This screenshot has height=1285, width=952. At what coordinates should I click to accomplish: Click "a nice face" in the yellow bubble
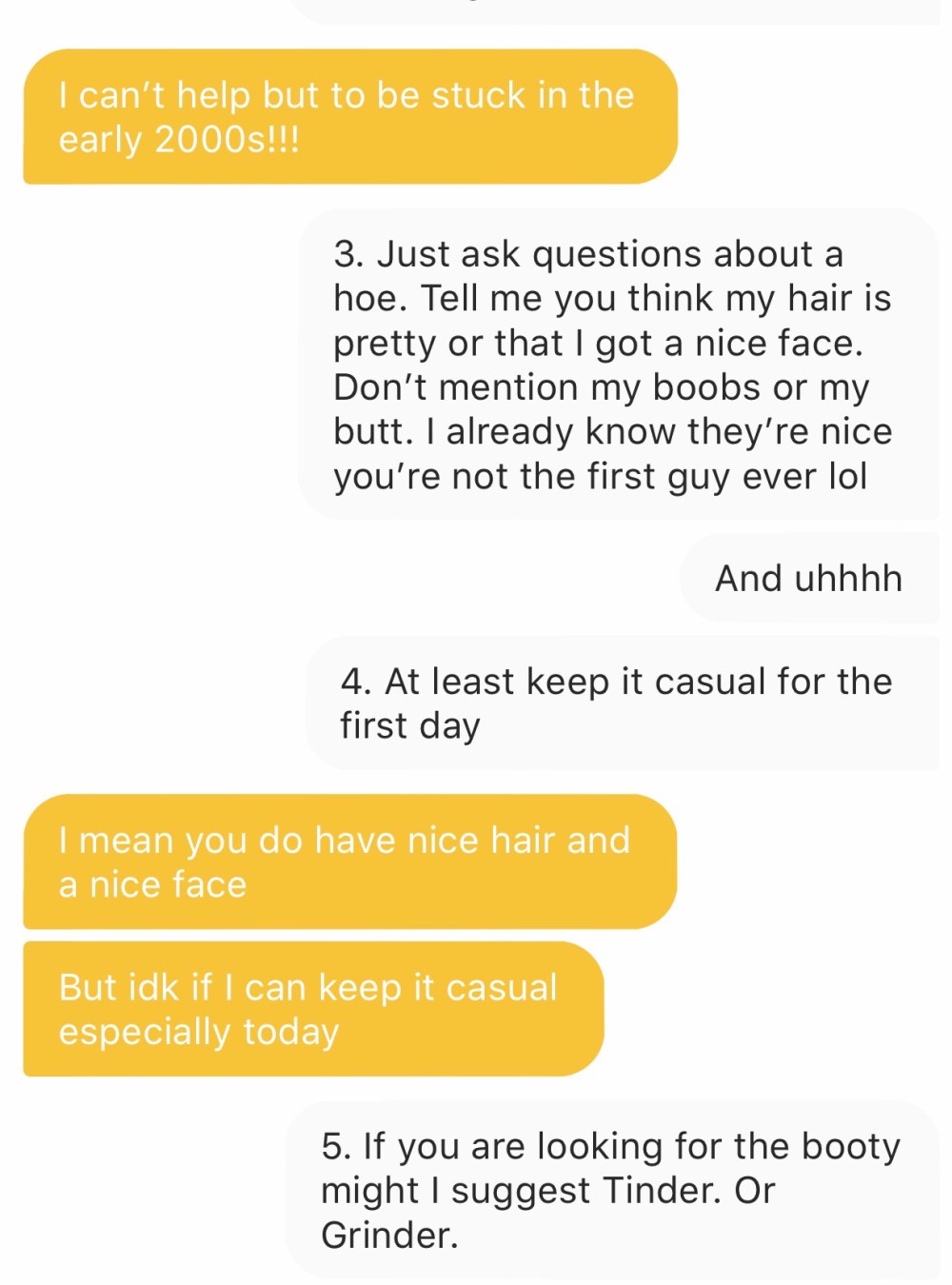pyautogui.click(x=152, y=884)
